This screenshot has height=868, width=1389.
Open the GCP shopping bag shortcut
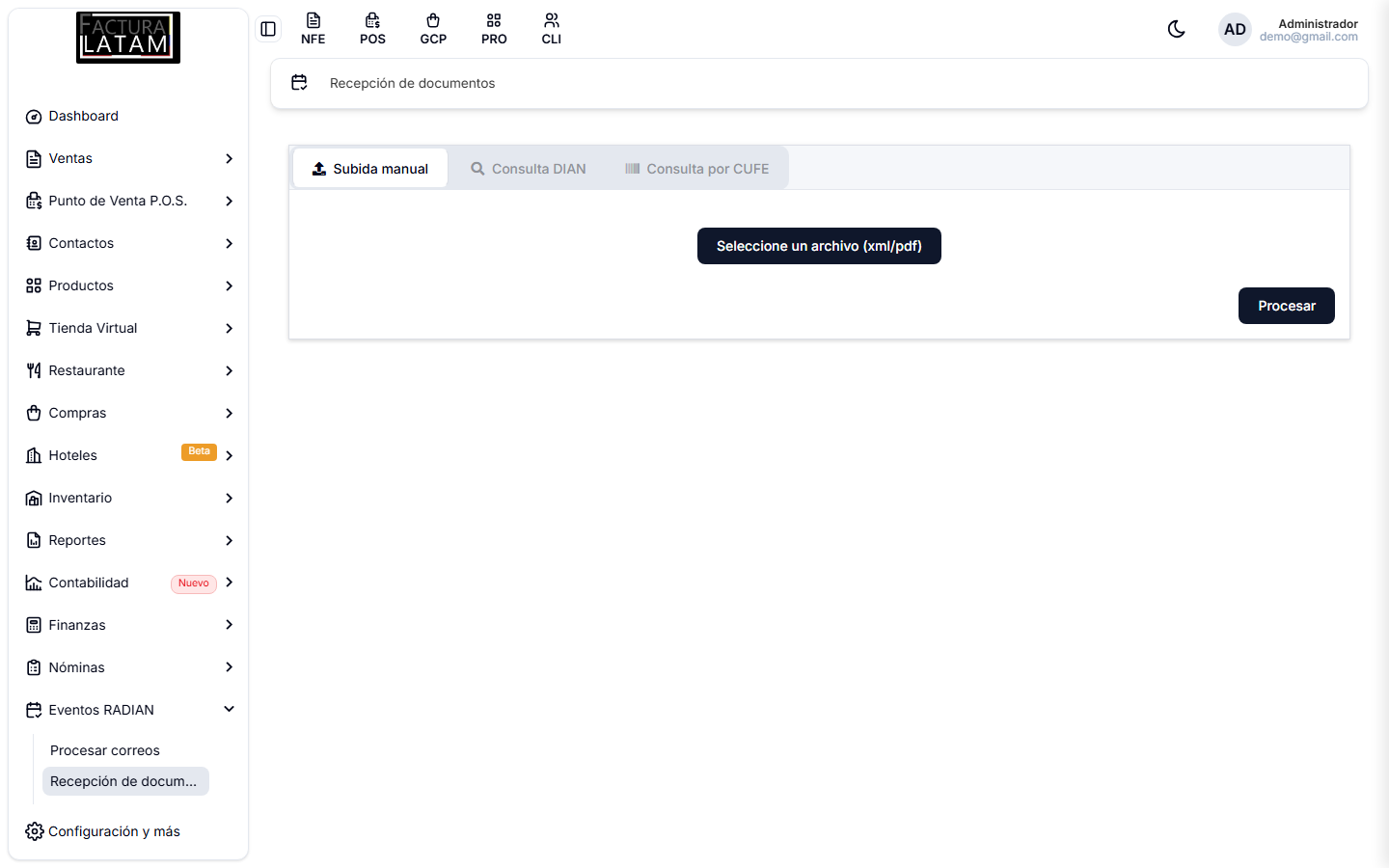pos(433,29)
